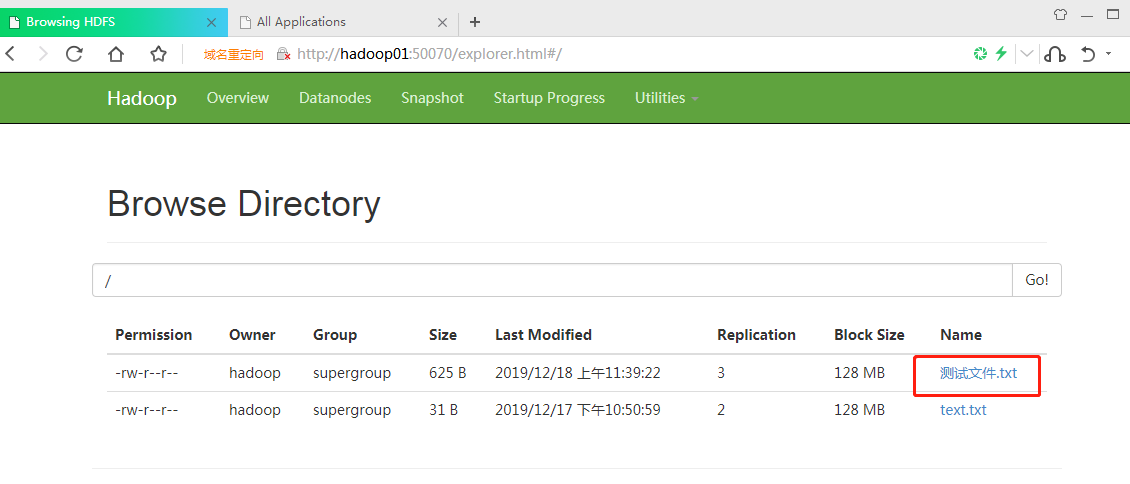
Task: Open the shirt skin icon in title bar
Action: click(x=1059, y=14)
